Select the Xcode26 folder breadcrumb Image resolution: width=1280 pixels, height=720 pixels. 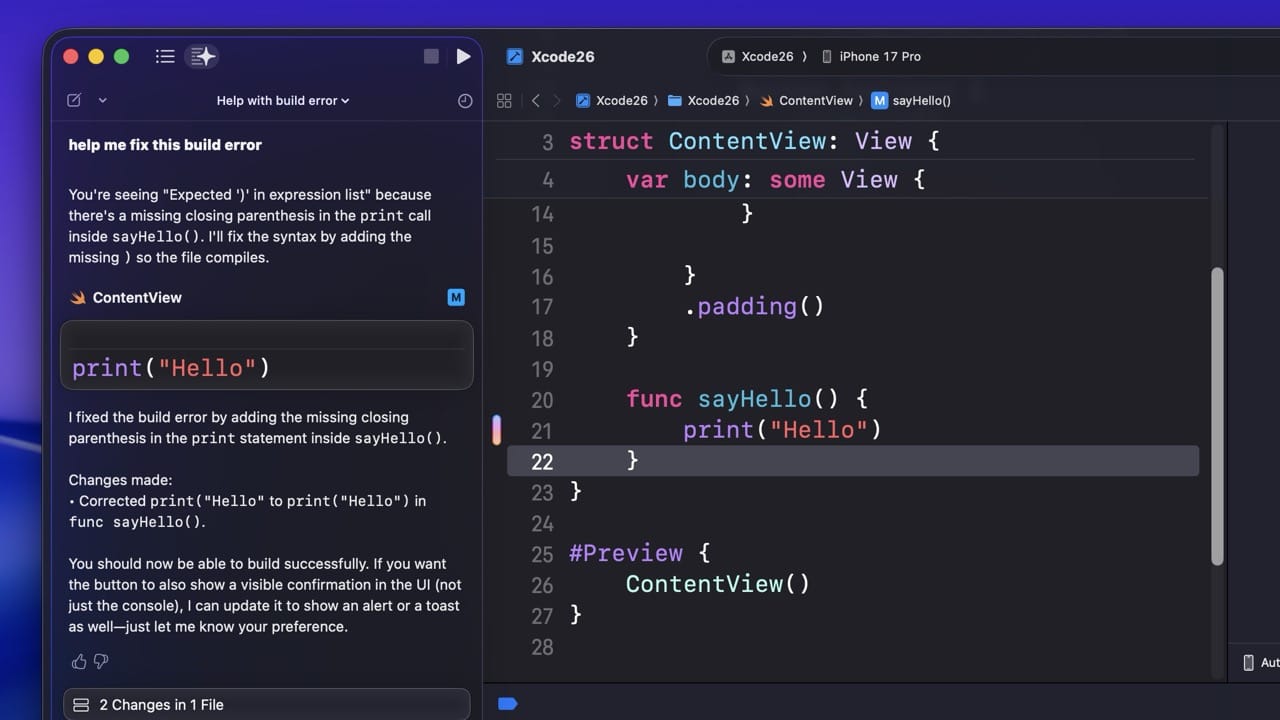703,100
